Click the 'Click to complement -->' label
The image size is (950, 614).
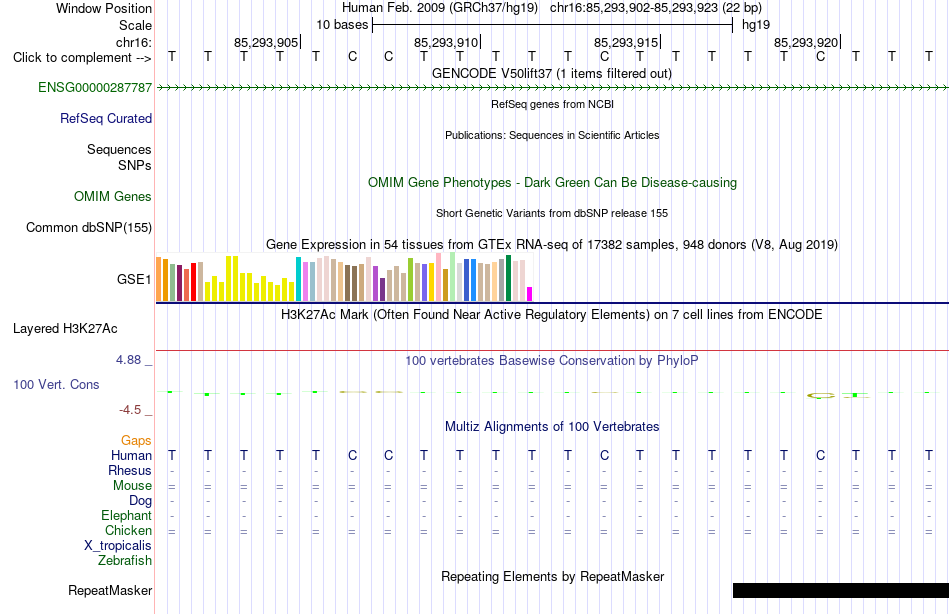(x=82, y=58)
